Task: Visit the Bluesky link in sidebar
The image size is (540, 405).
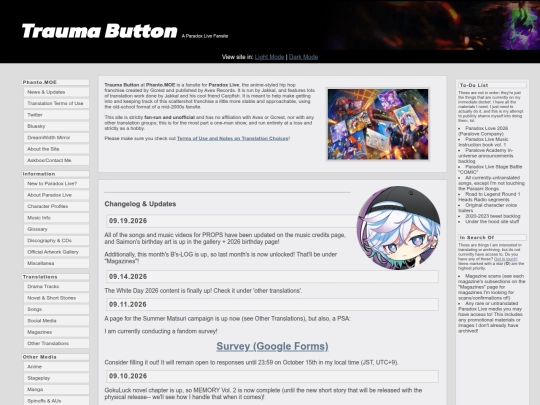Action: (56, 126)
